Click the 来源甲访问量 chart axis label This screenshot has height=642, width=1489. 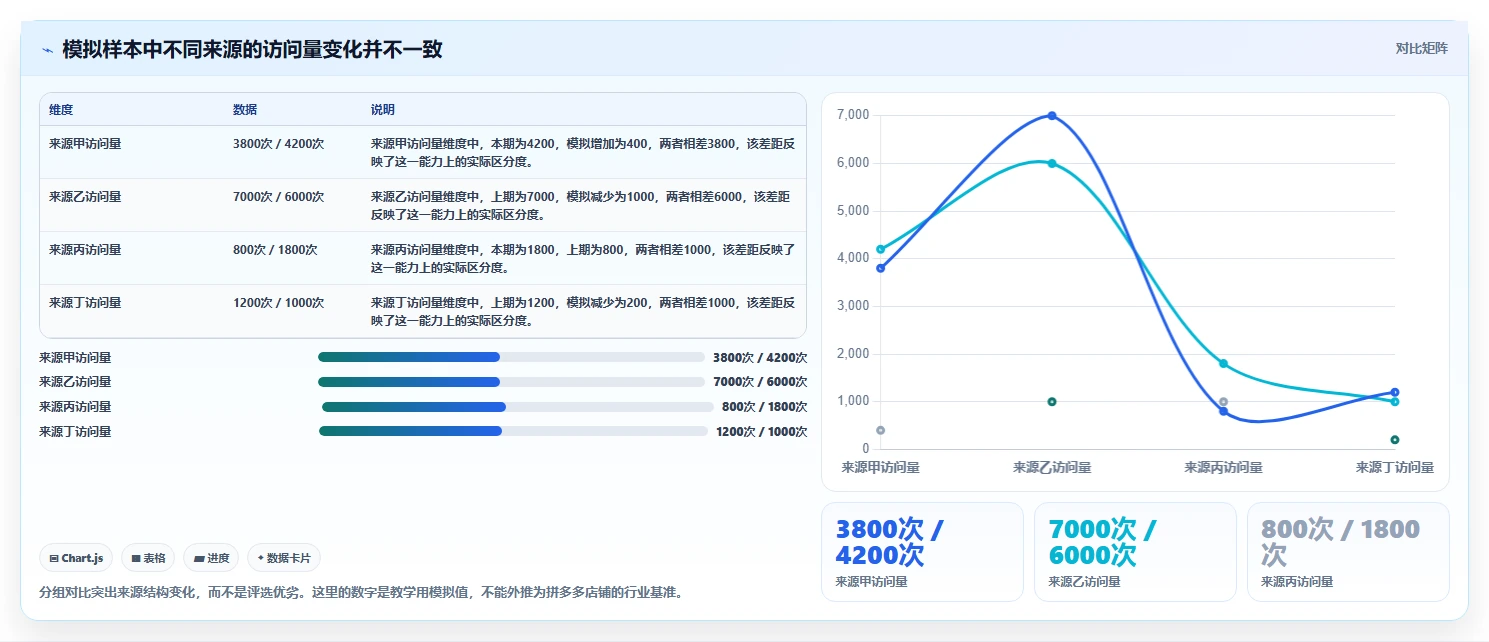tap(880, 467)
